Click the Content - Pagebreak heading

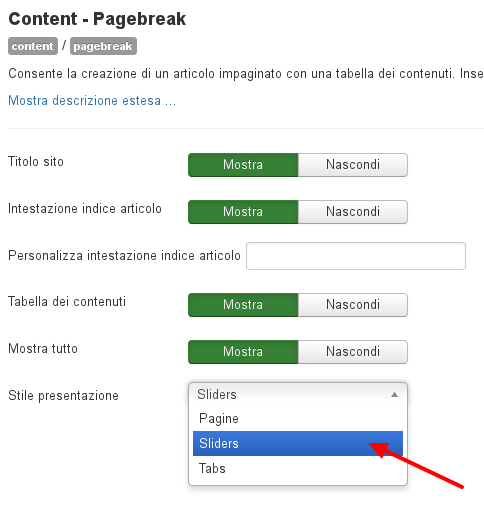pyautogui.click(x=97, y=19)
